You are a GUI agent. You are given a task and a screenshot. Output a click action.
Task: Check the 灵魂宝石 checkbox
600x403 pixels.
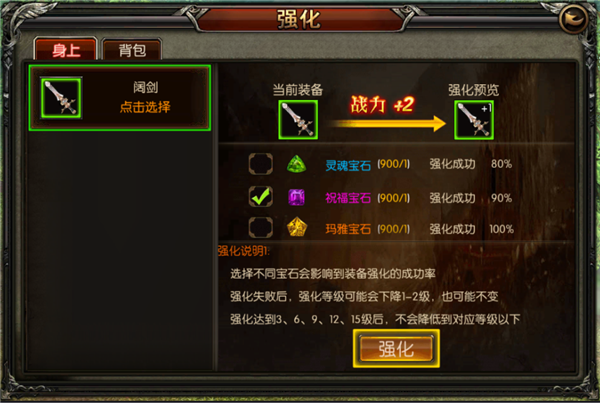tap(261, 164)
